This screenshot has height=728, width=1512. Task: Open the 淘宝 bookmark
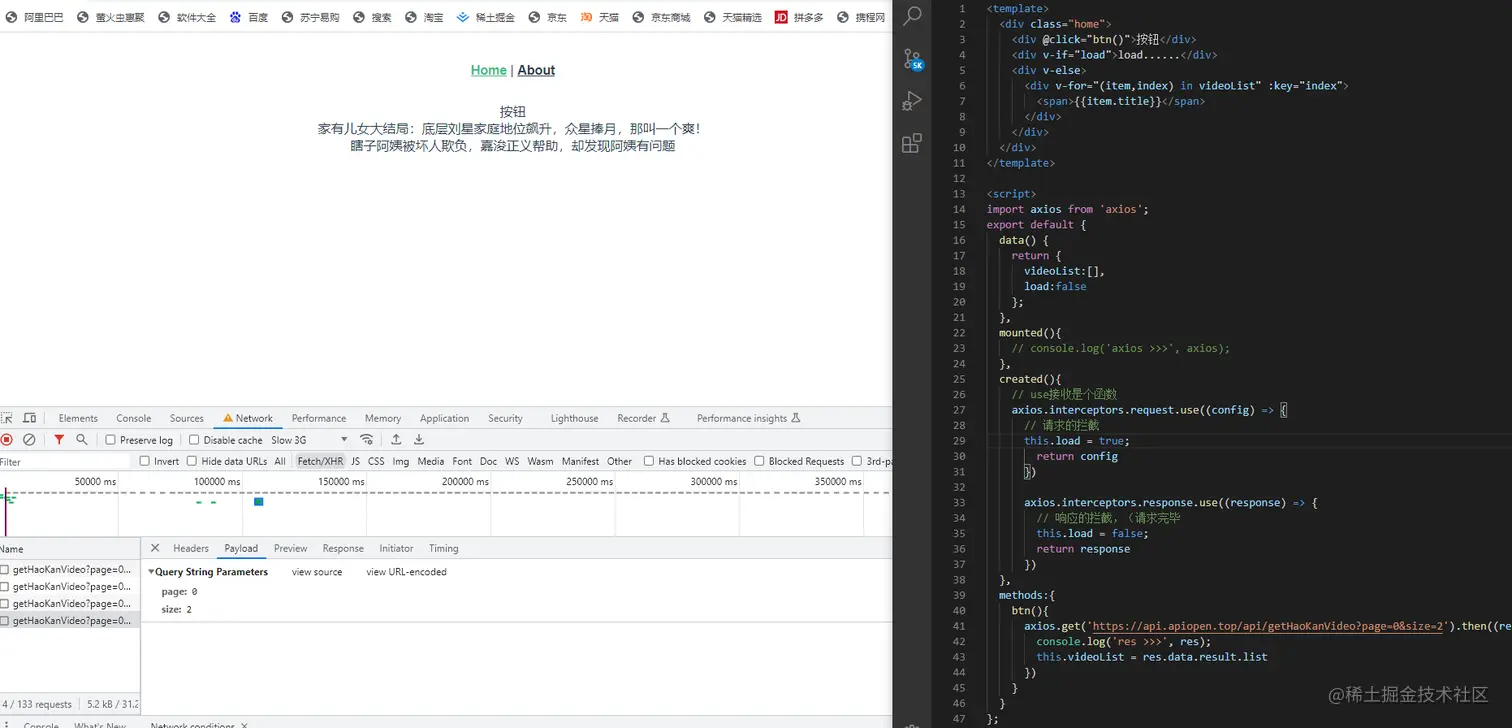424,17
